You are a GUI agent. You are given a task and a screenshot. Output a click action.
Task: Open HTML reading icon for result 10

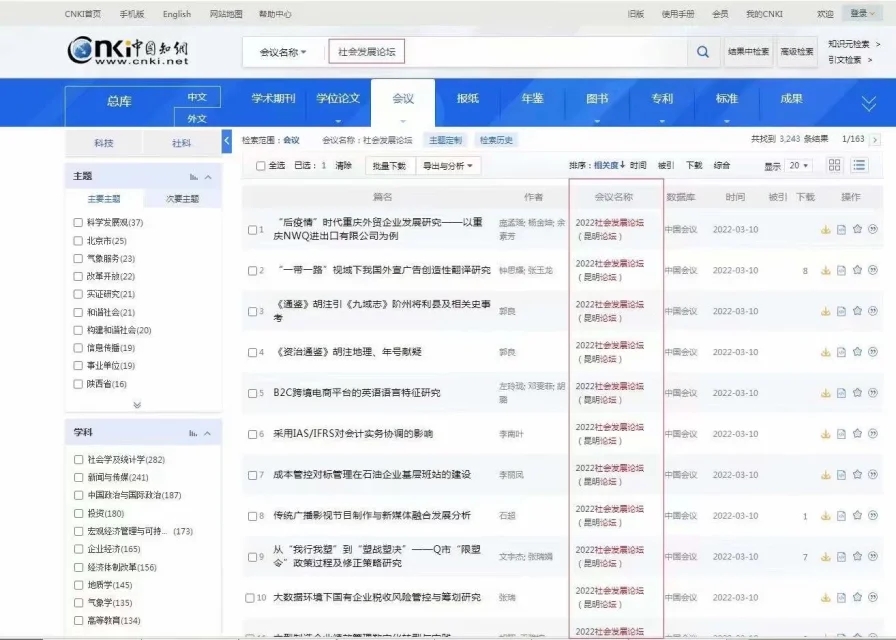[x=841, y=597]
